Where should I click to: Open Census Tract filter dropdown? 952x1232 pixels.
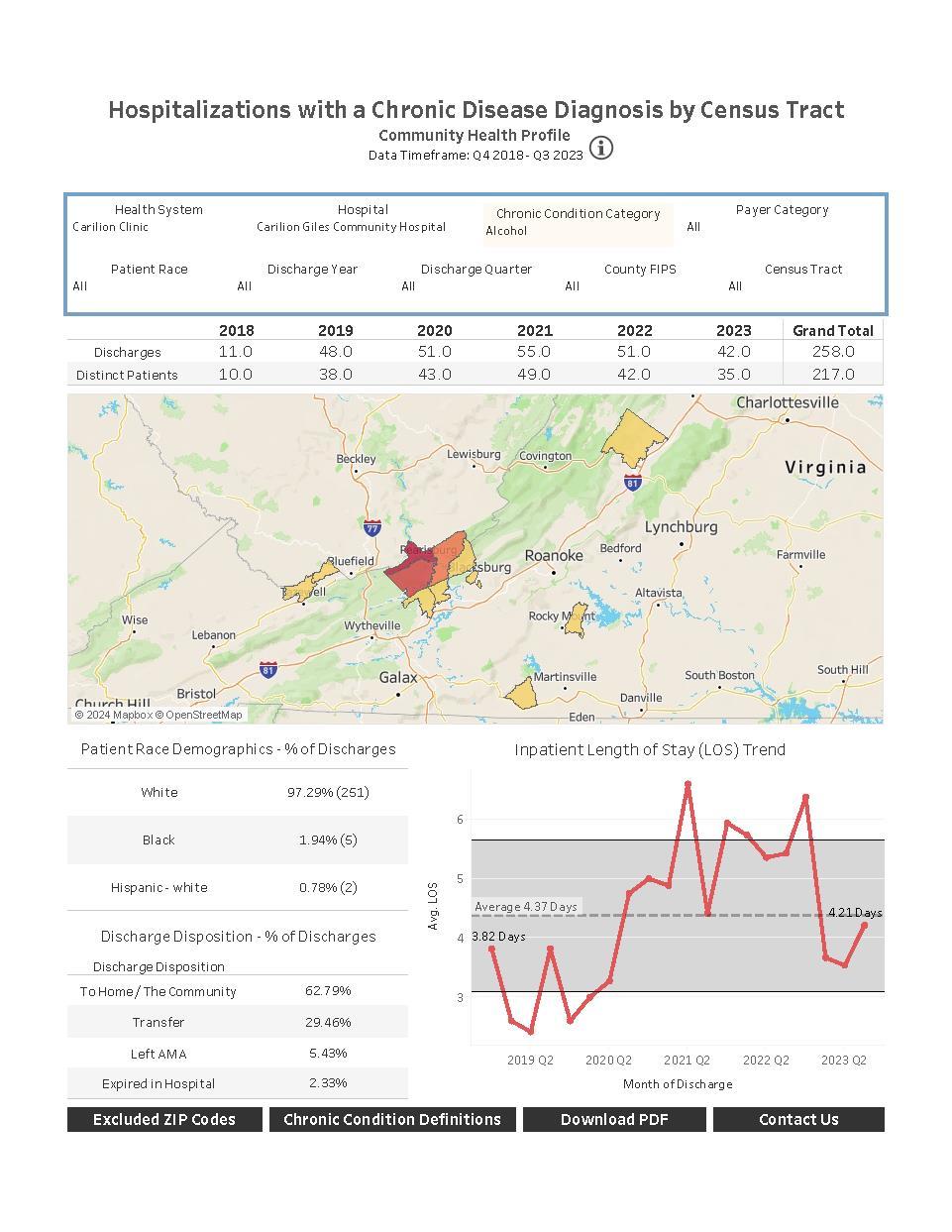click(x=803, y=286)
